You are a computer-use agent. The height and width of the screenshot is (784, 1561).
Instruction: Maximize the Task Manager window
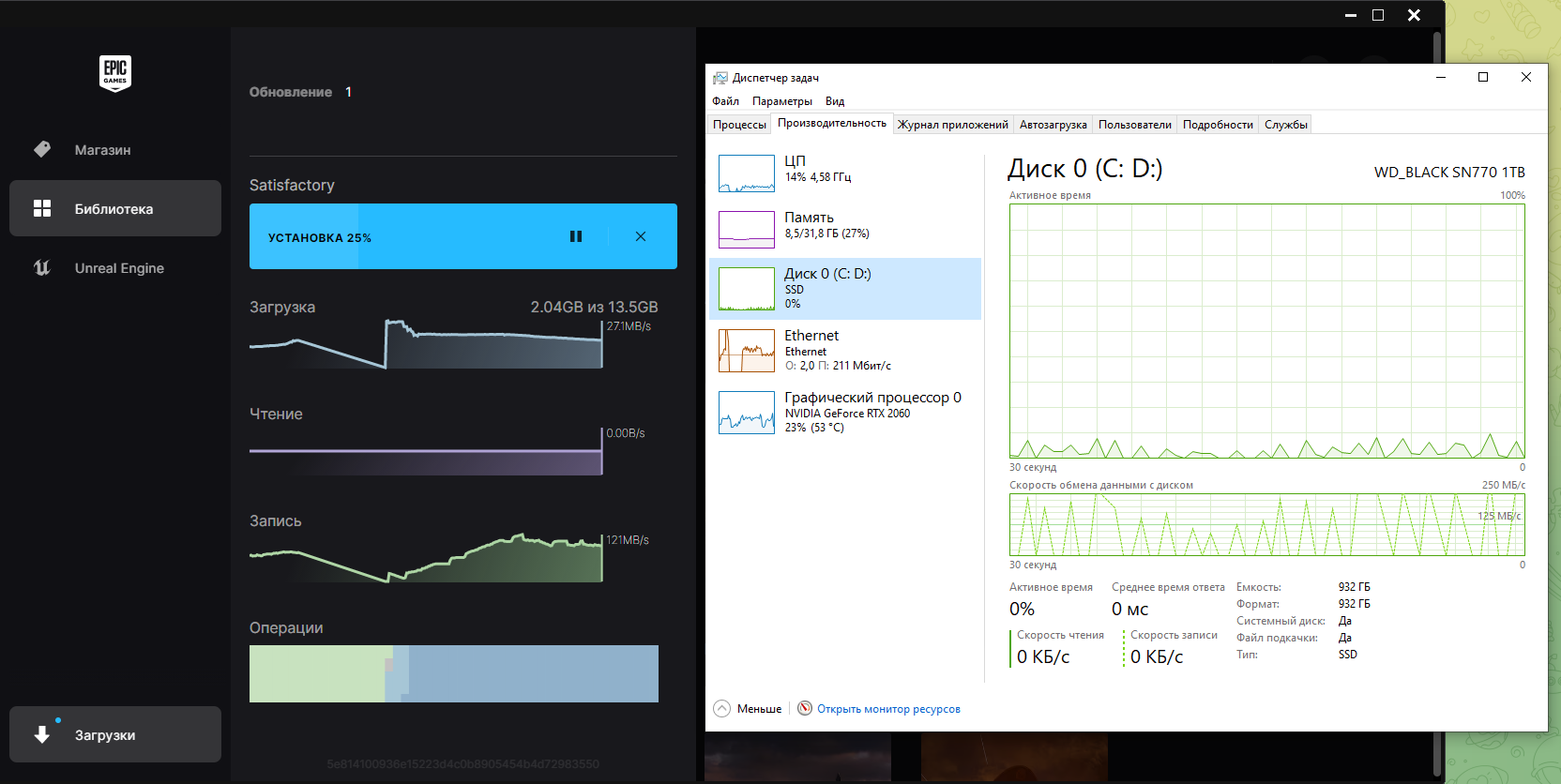tap(1483, 77)
